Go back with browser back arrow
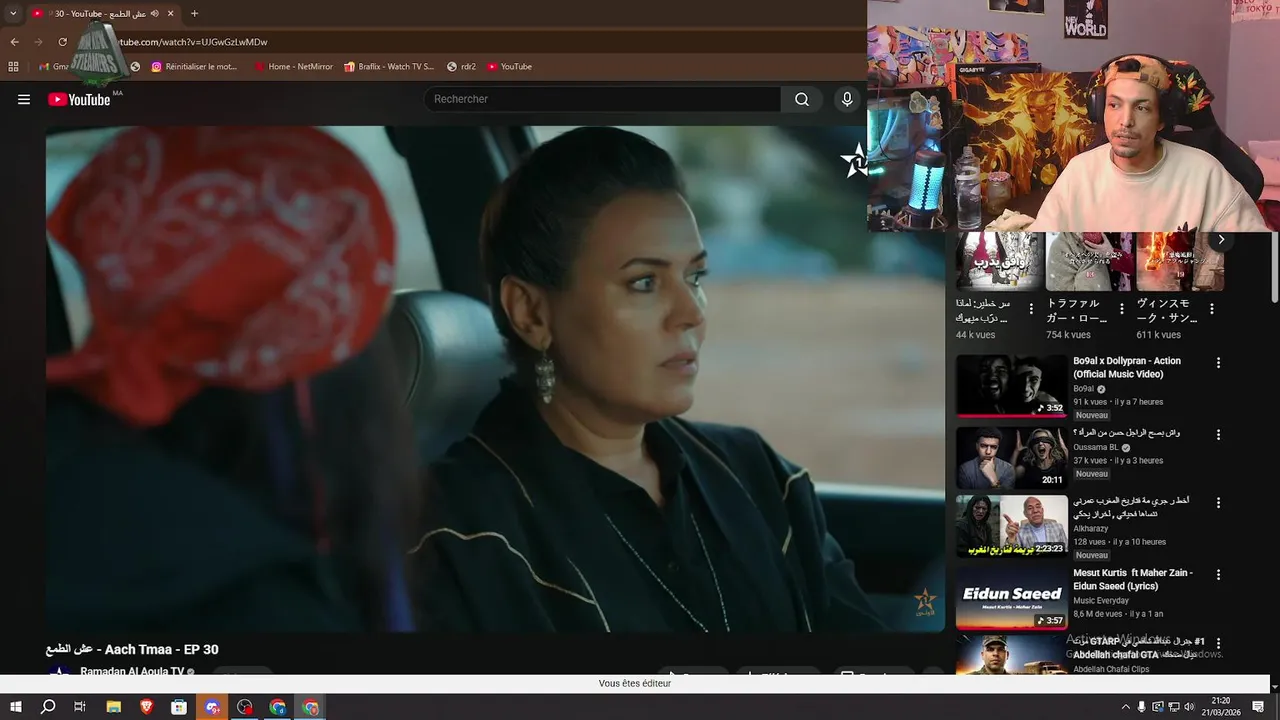This screenshot has width=1280, height=720. coord(14,42)
